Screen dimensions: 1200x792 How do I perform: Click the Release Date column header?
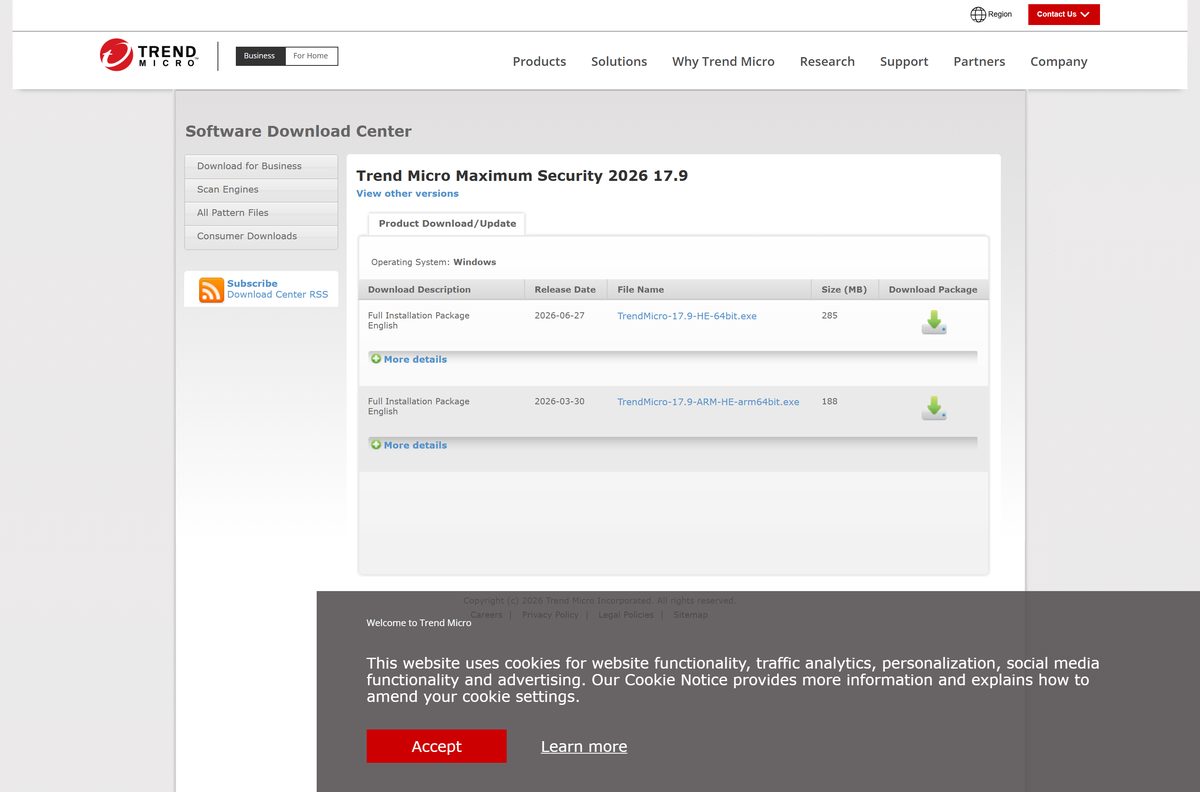coord(565,289)
